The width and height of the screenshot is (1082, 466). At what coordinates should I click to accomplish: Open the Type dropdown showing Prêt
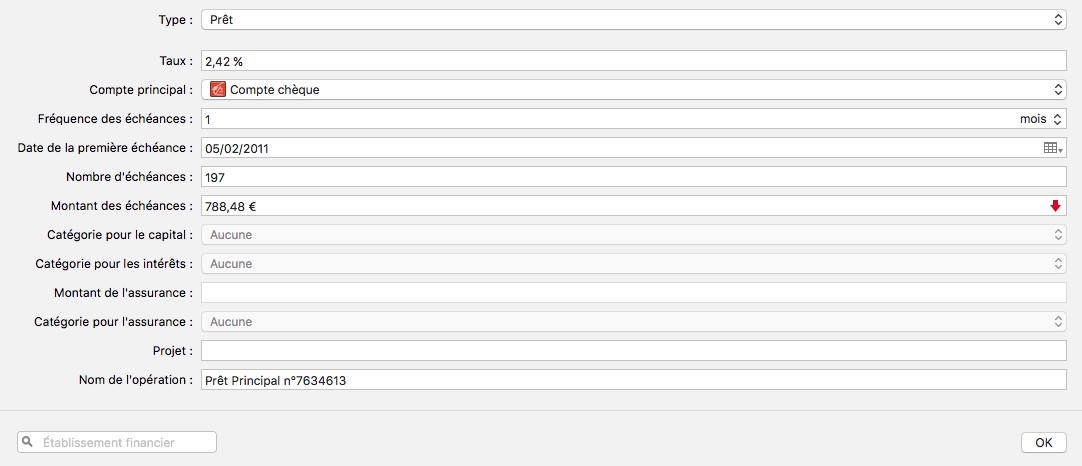(634, 19)
